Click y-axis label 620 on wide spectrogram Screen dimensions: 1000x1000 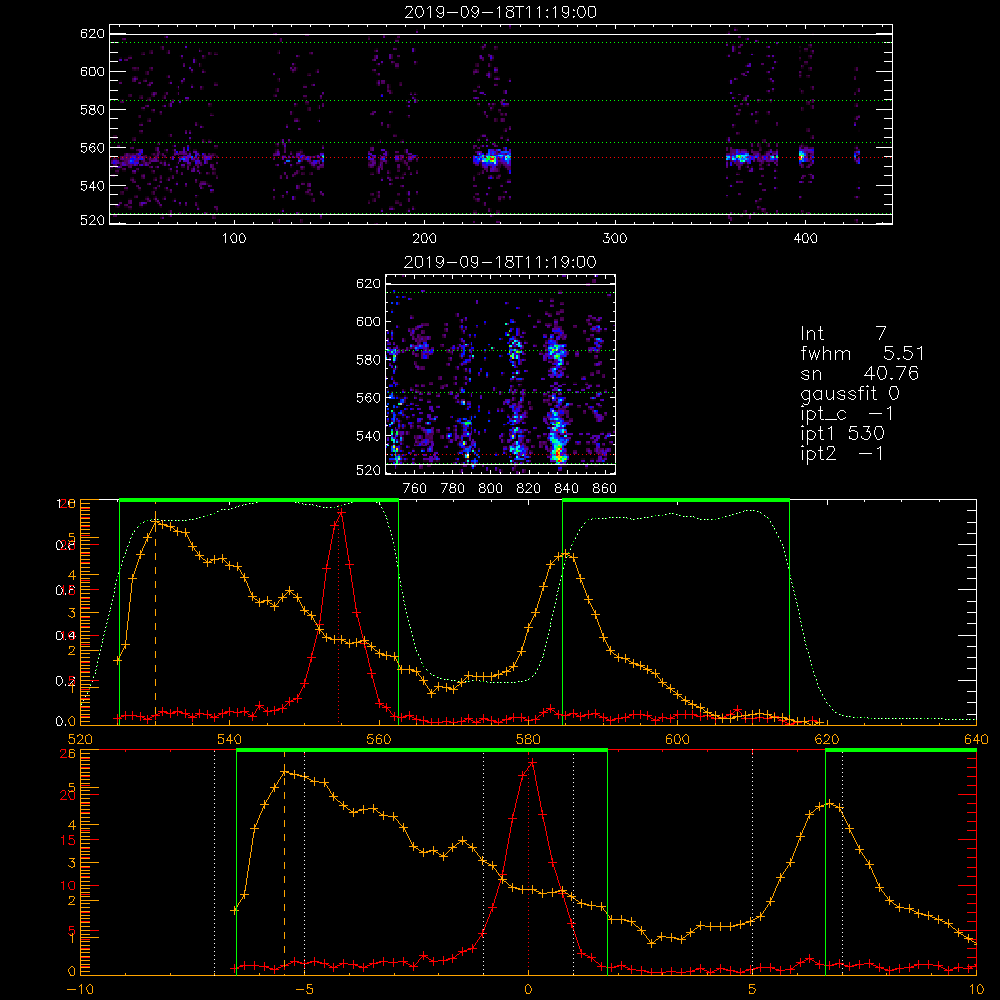92,33
